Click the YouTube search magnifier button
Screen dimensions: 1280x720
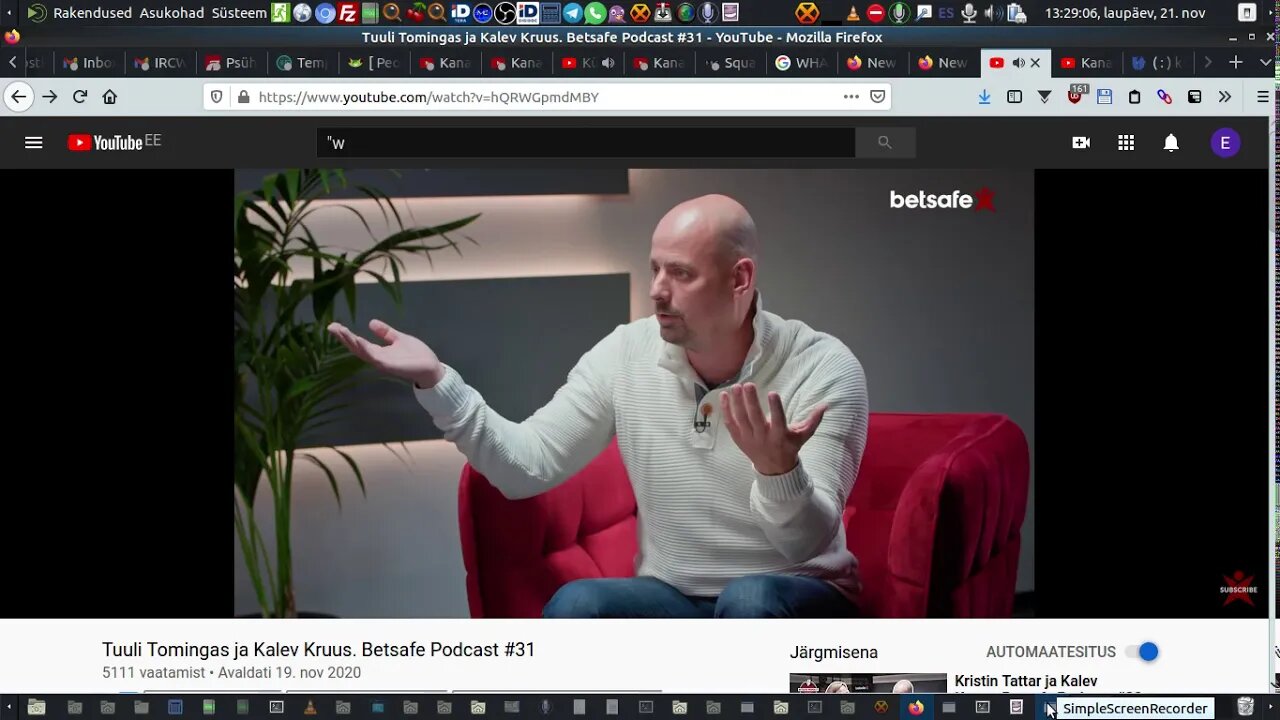tap(885, 143)
